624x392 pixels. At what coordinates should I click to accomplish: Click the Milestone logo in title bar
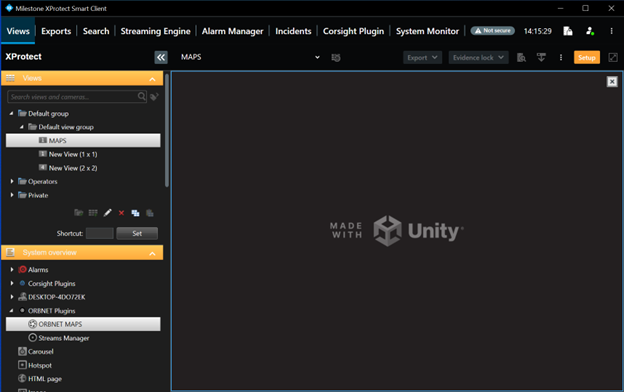(9, 8)
